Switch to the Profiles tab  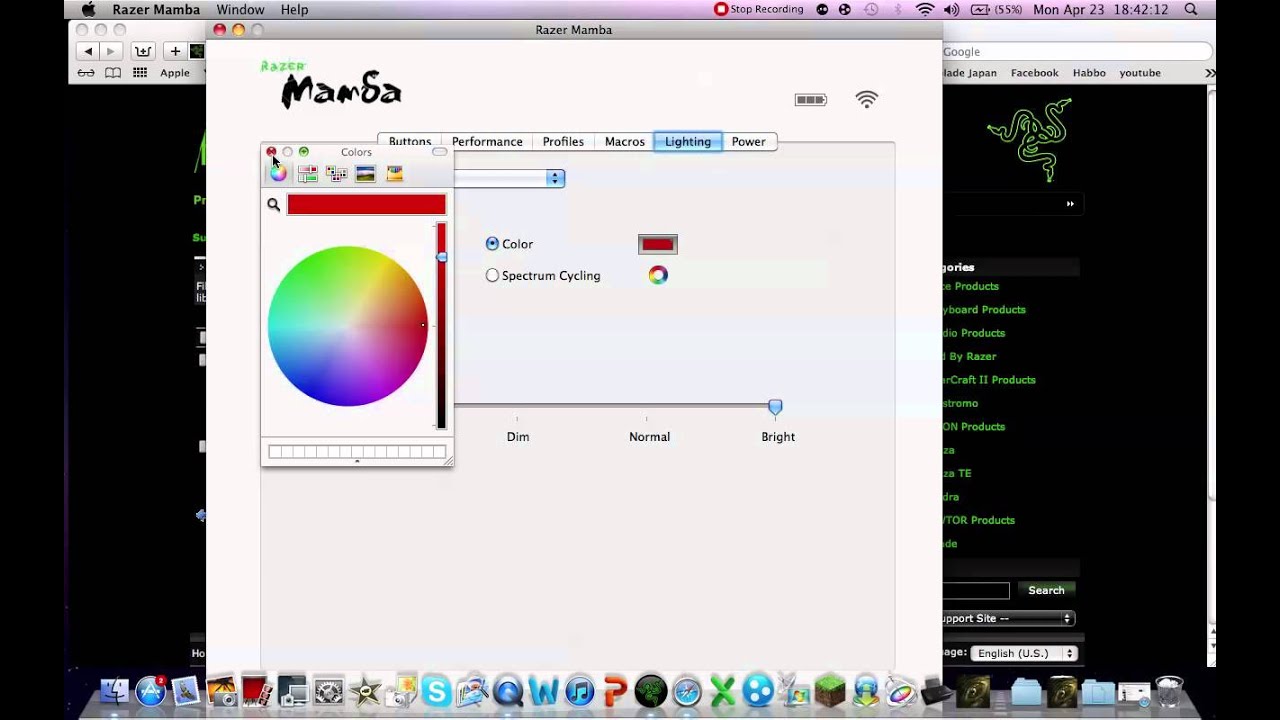[563, 142]
